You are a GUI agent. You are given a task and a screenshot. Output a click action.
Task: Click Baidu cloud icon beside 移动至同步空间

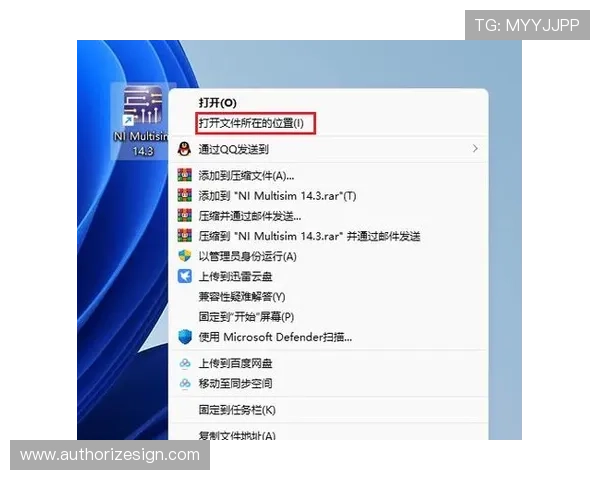(184, 383)
